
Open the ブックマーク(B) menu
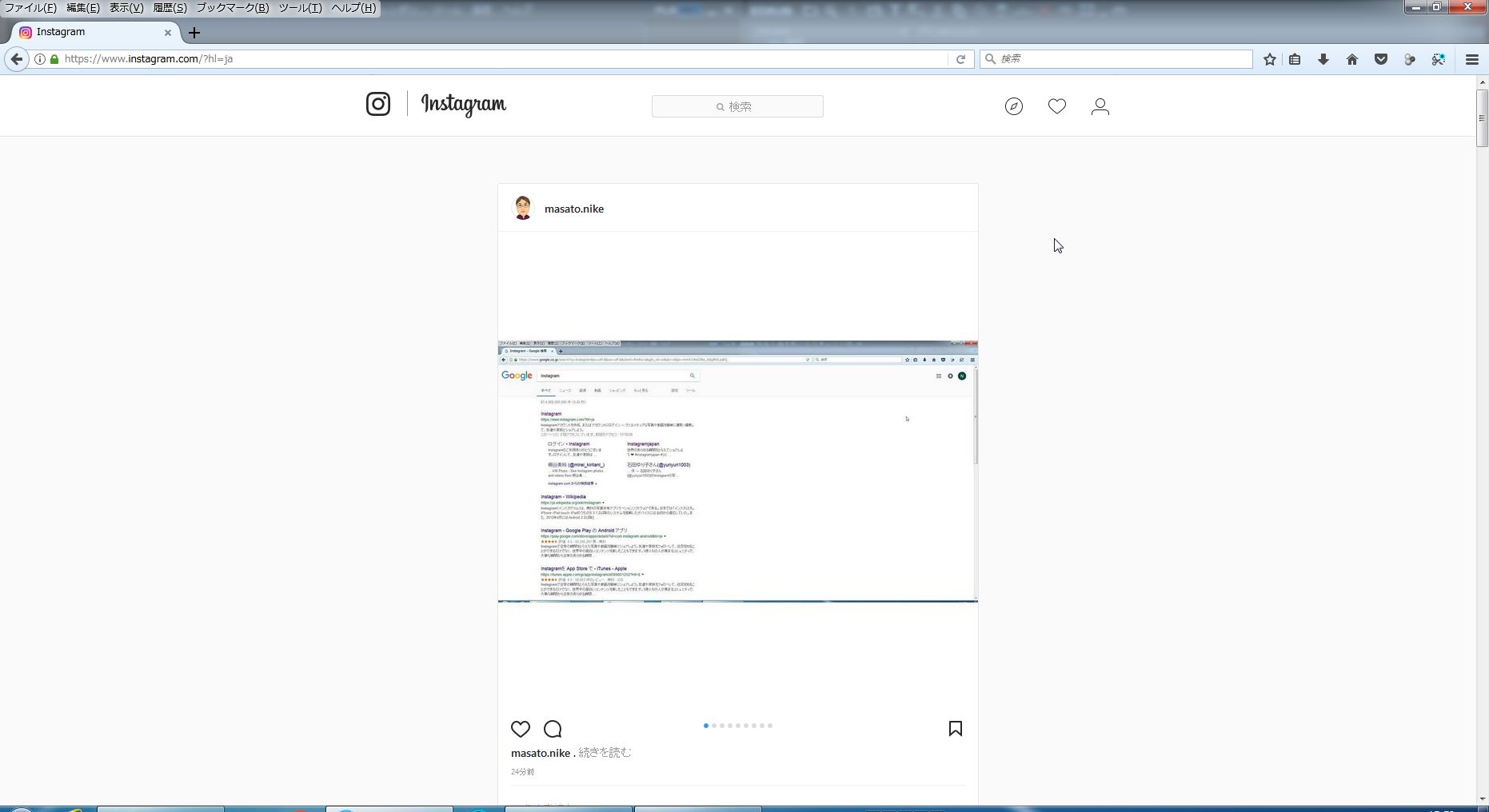233,8
